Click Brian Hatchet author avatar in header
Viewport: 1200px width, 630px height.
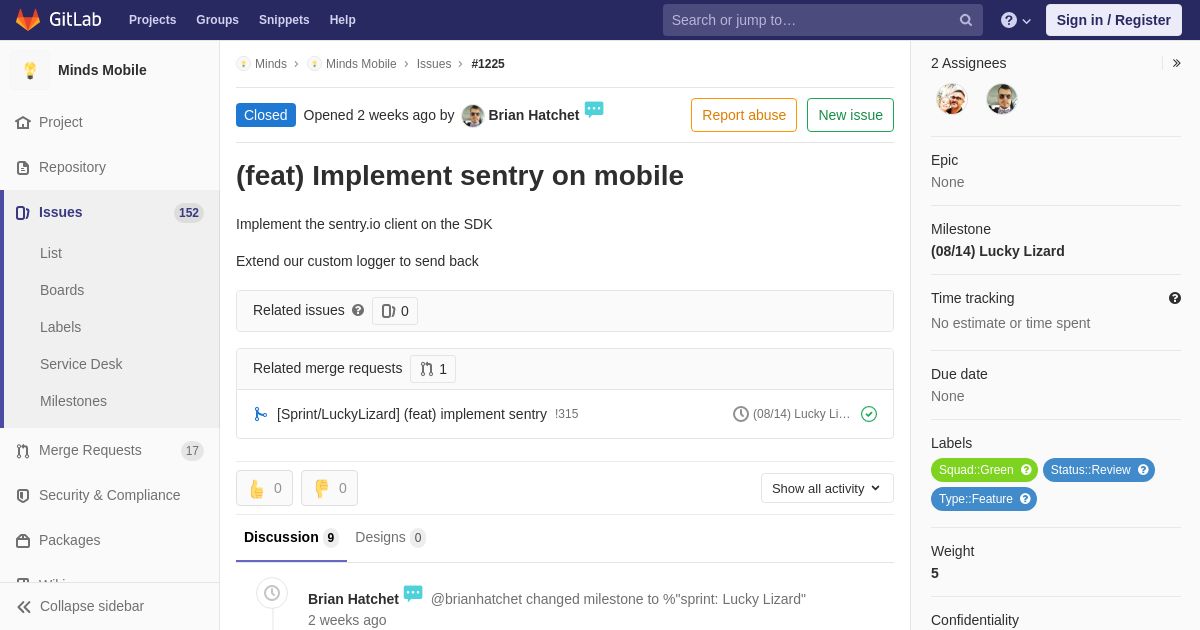coord(473,116)
